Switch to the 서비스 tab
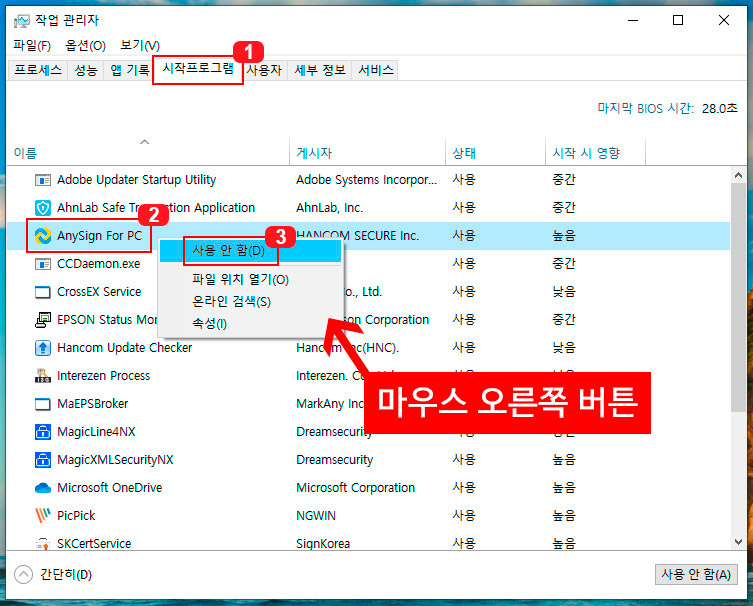This screenshot has height=606, width=753. click(376, 70)
